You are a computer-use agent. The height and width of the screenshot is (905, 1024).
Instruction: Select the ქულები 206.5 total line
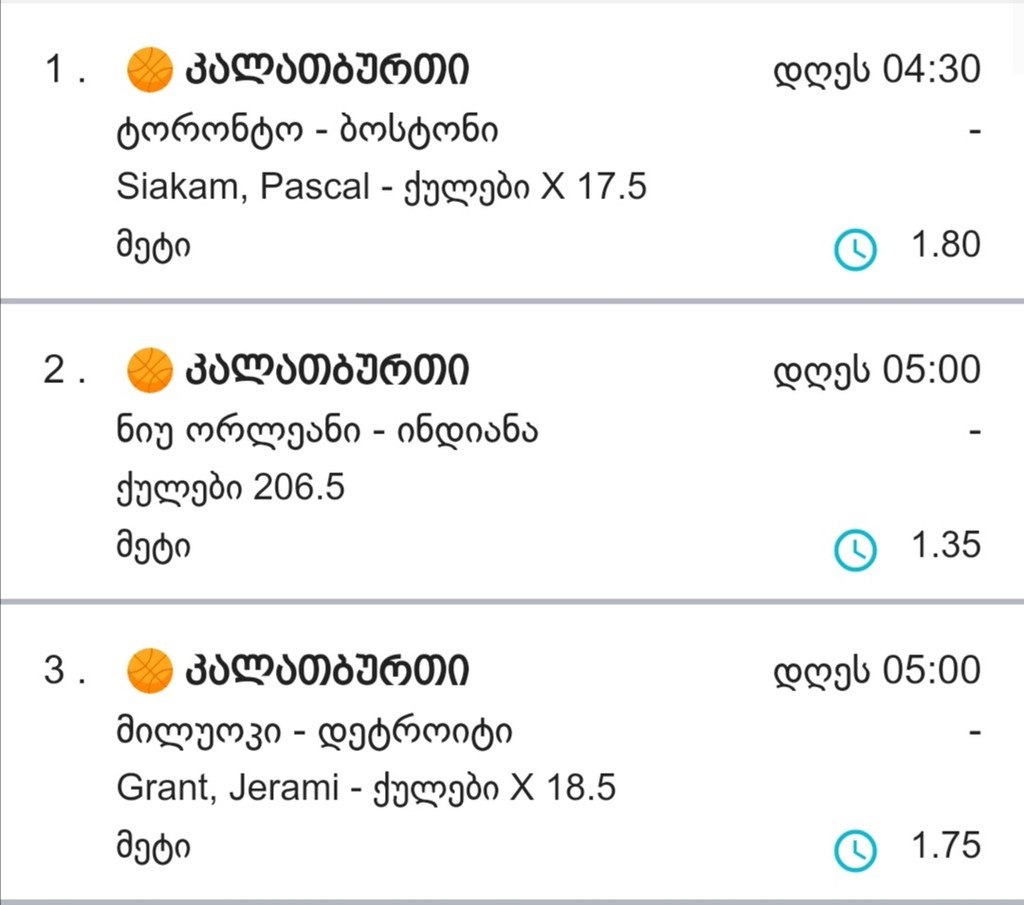click(231, 488)
